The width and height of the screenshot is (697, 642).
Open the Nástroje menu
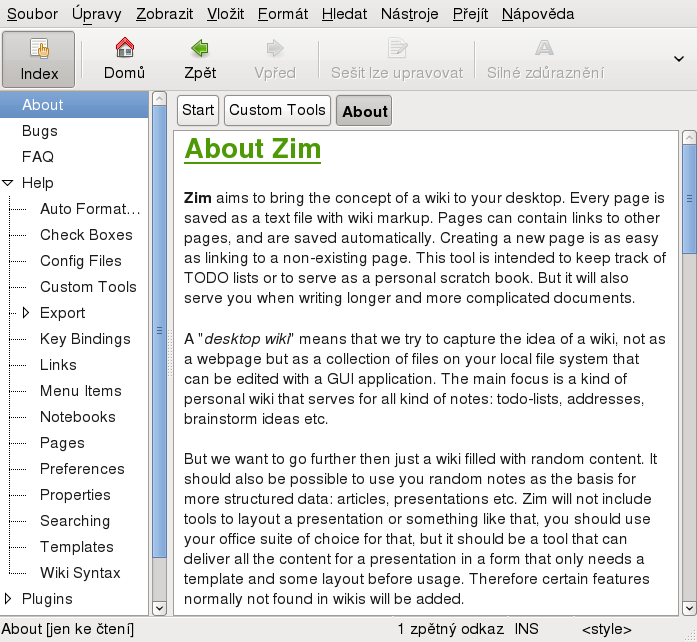click(x=409, y=14)
